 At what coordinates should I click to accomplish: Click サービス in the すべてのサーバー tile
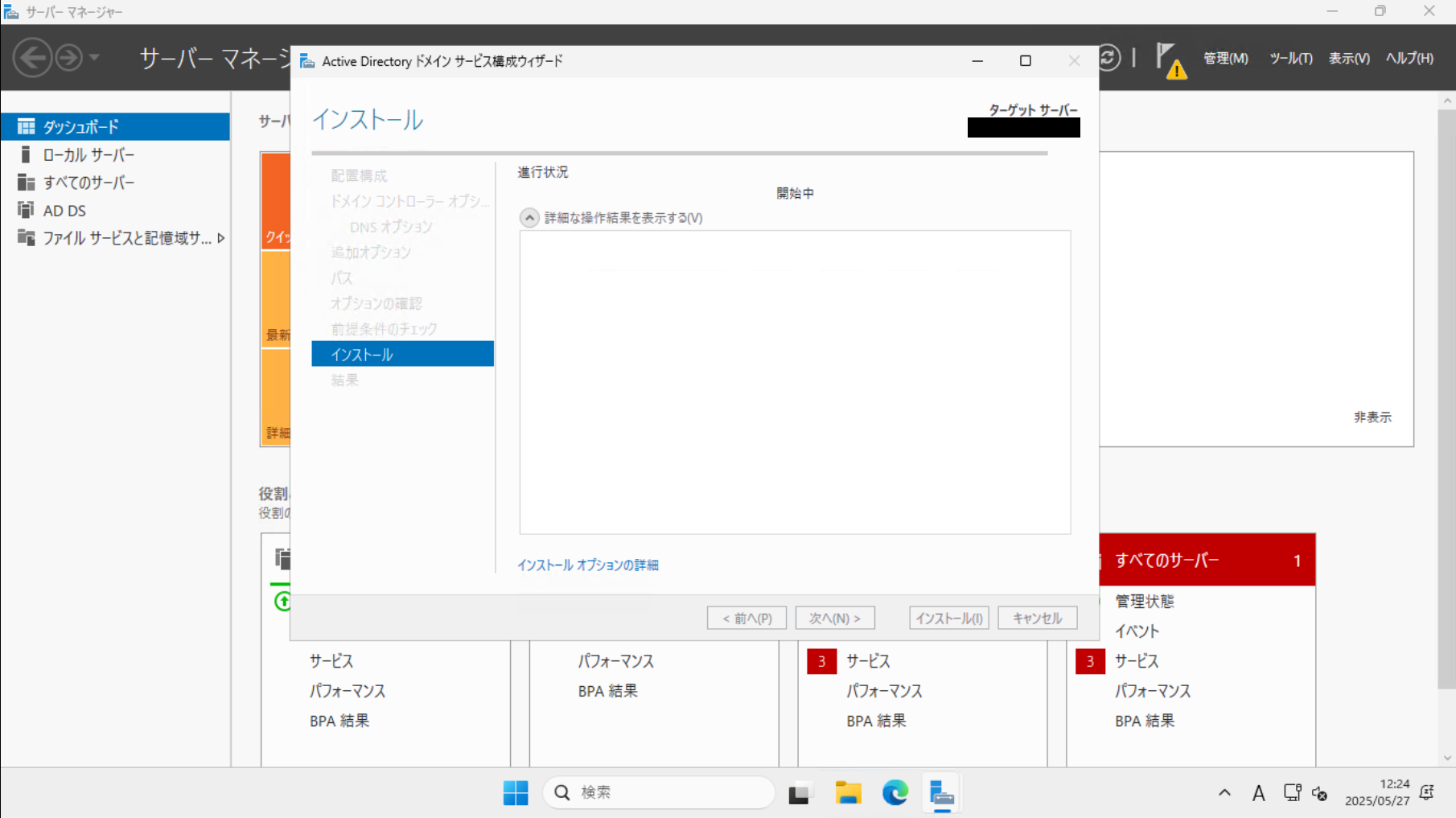click(1137, 661)
